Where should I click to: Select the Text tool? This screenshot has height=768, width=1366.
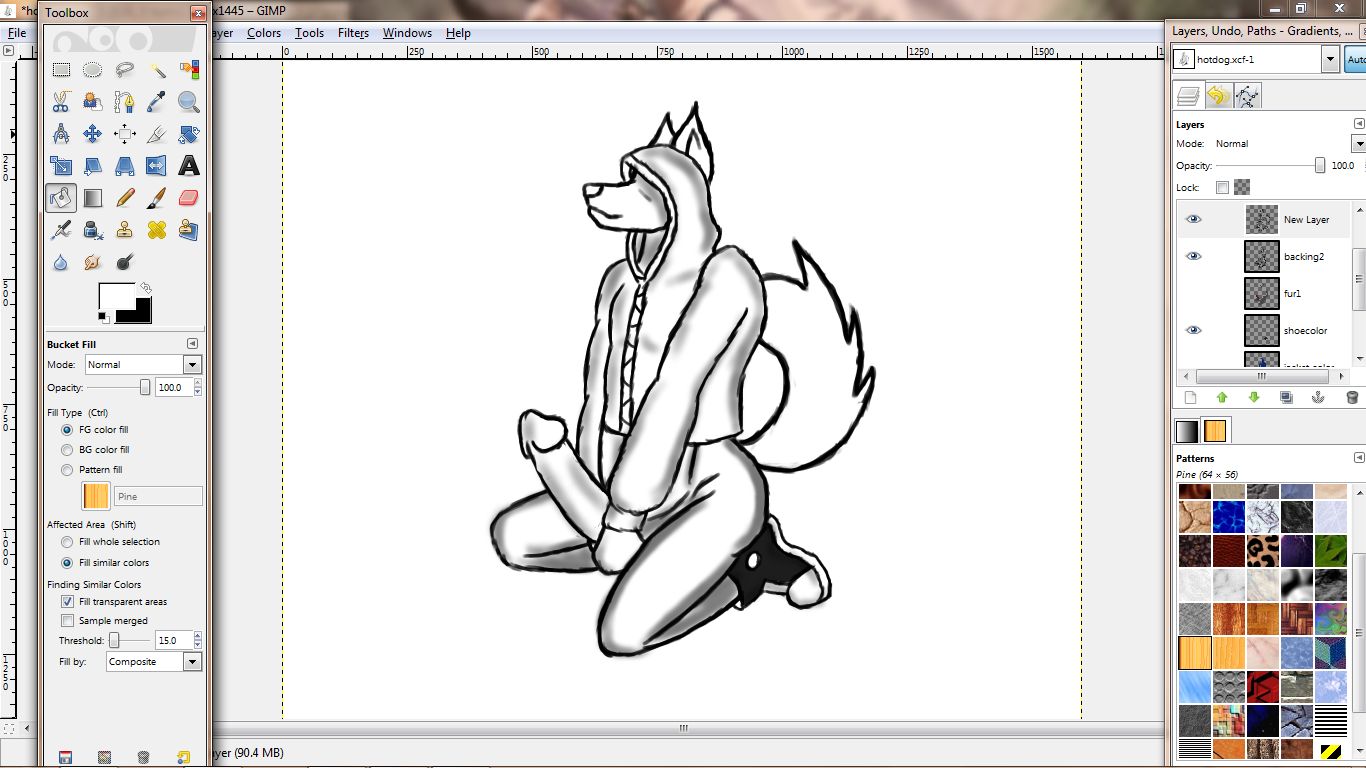[x=188, y=166]
